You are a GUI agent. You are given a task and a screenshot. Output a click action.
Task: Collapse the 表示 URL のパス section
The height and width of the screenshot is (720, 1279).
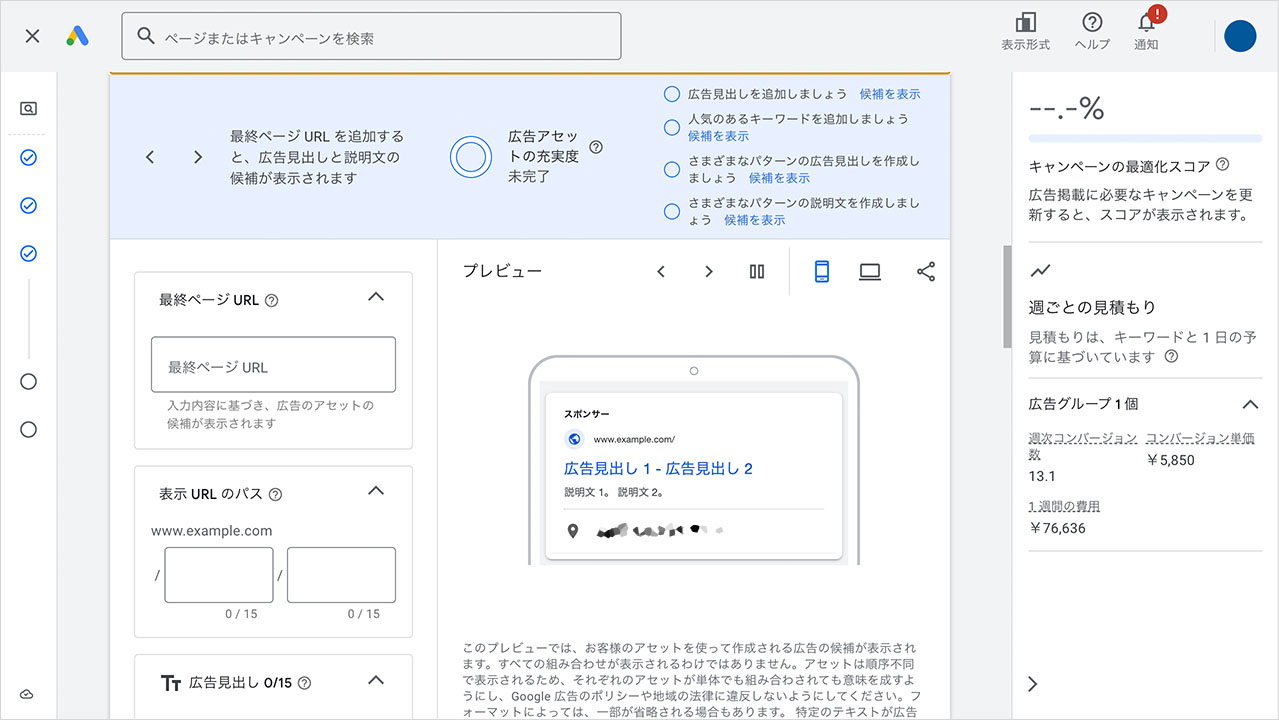click(376, 491)
